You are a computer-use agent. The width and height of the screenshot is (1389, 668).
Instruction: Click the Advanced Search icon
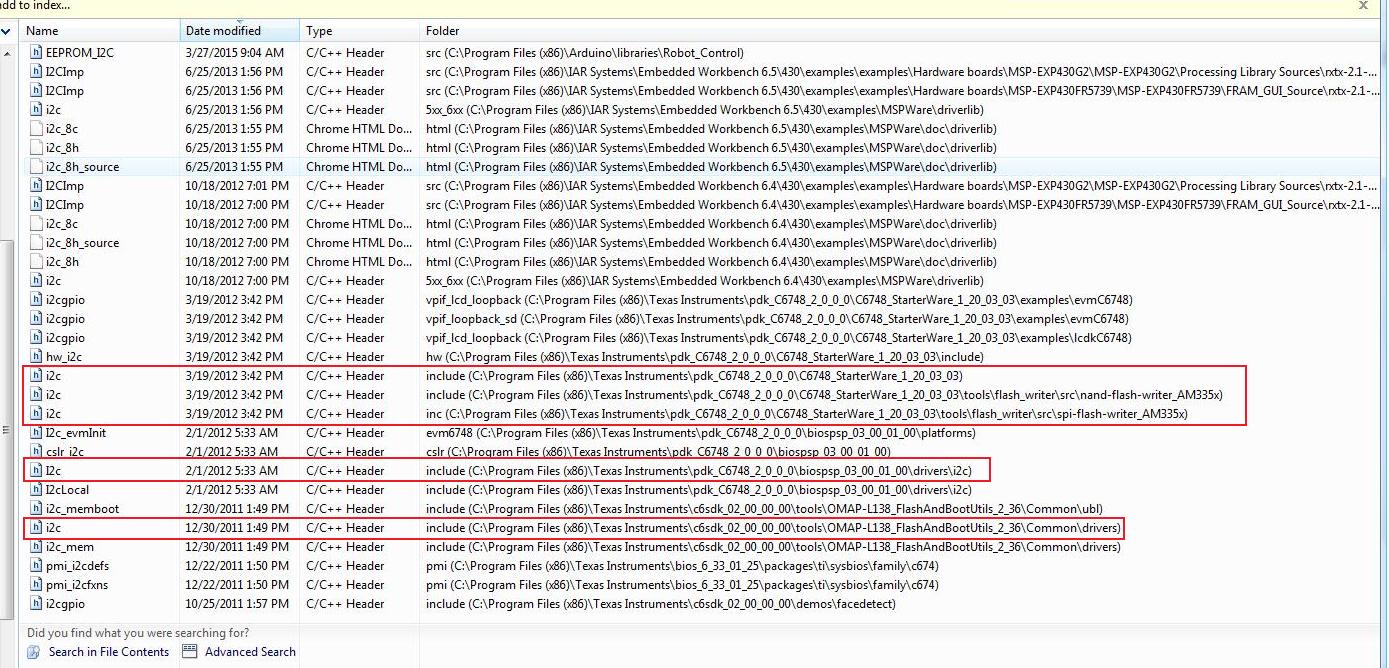pos(190,651)
